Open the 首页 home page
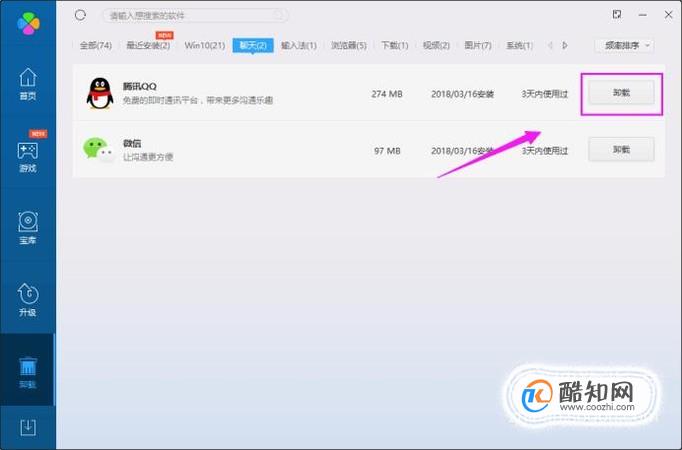The height and width of the screenshot is (450, 682). tap(28, 84)
